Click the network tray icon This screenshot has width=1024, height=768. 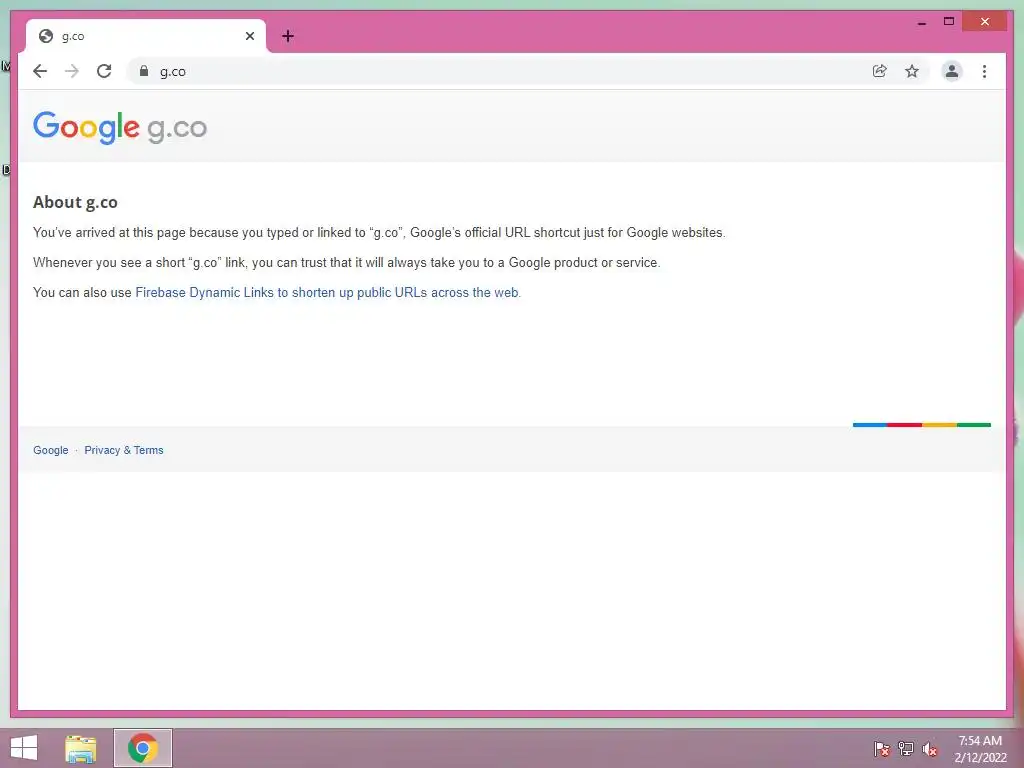tap(906, 748)
